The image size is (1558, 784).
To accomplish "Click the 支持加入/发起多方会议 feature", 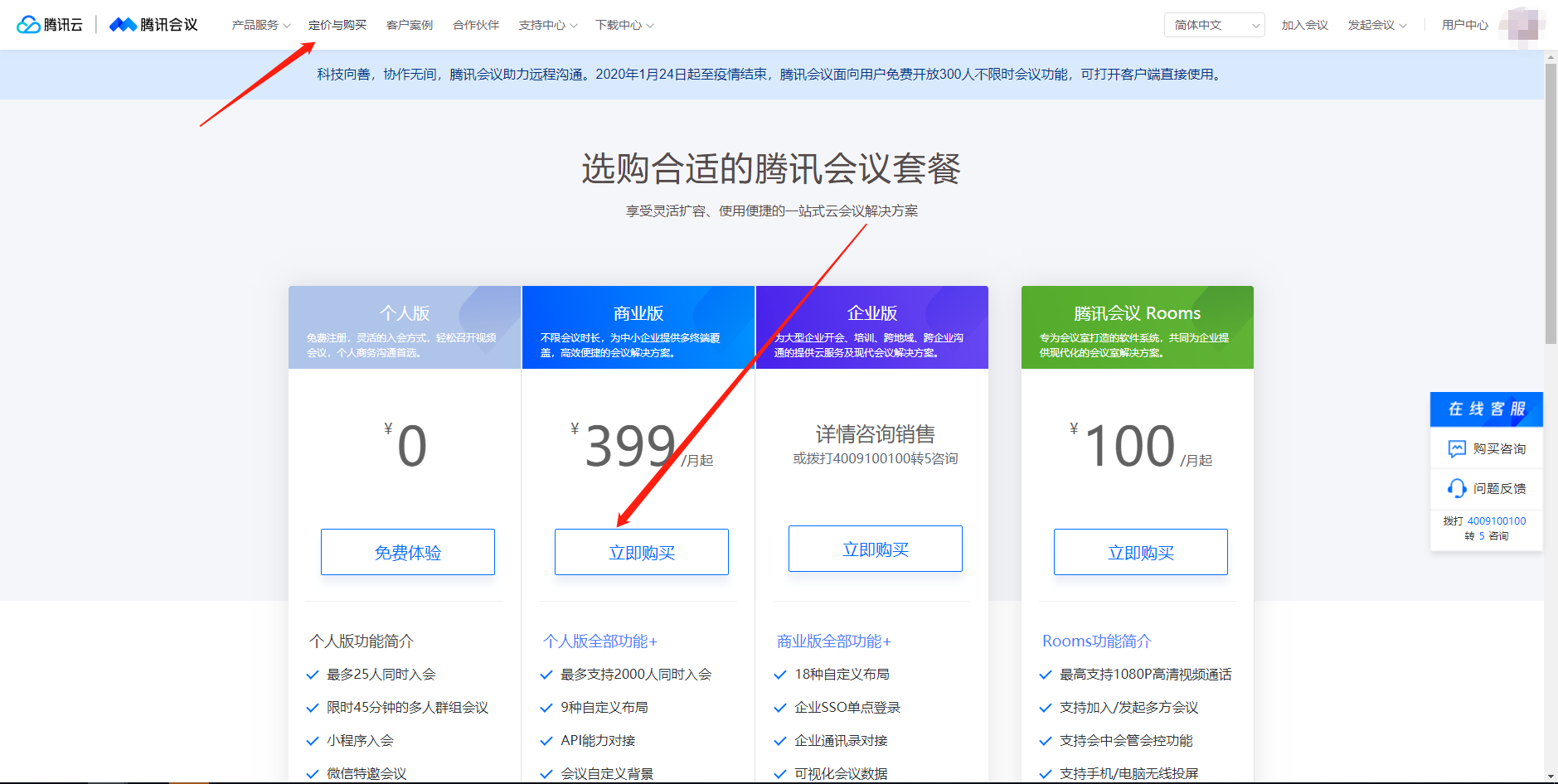I will [x=1129, y=707].
